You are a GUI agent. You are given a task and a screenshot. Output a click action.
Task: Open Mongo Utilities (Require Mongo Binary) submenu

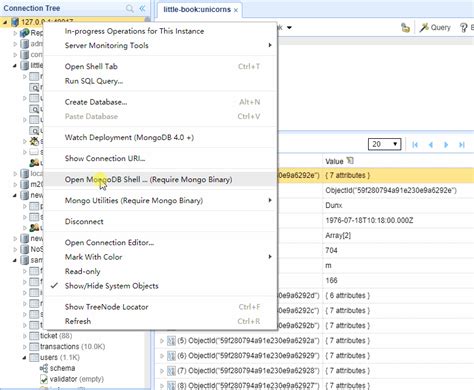pos(161,200)
